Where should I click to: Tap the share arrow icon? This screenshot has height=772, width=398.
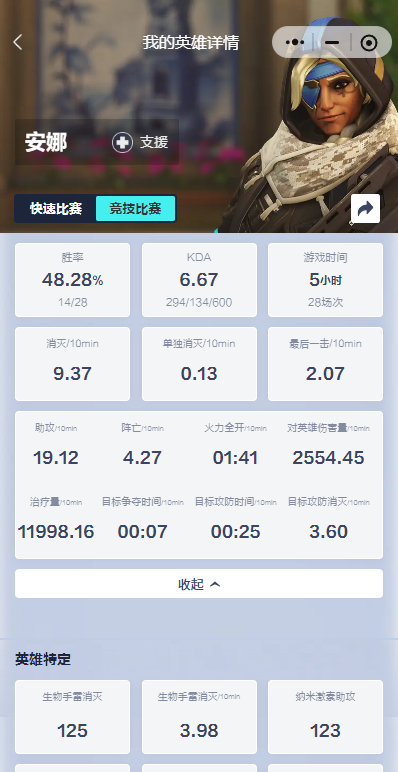[x=365, y=209]
